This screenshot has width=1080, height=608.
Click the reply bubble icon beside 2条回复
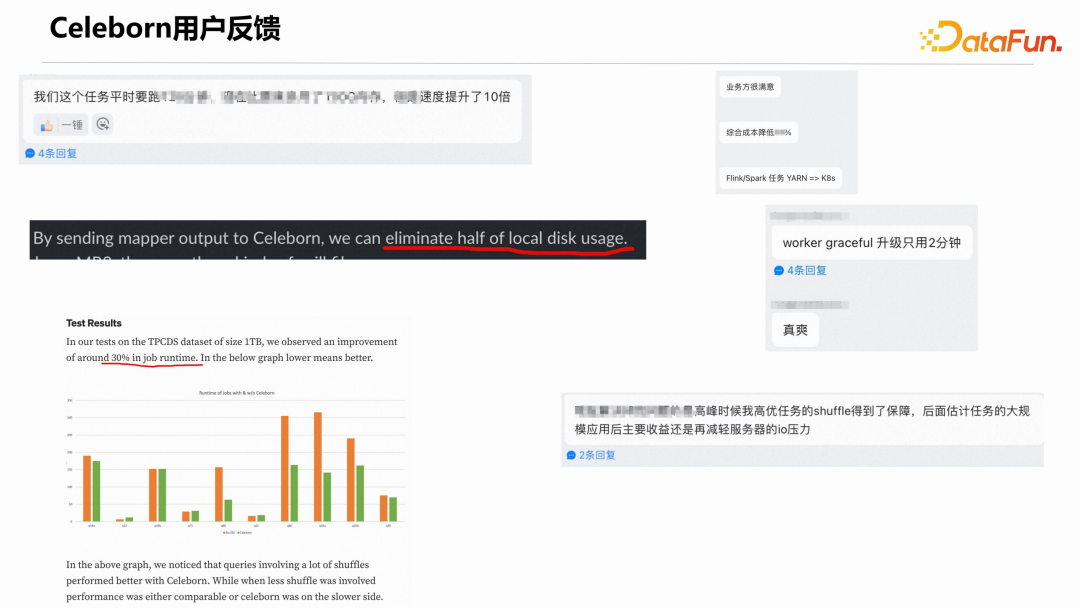tap(571, 455)
